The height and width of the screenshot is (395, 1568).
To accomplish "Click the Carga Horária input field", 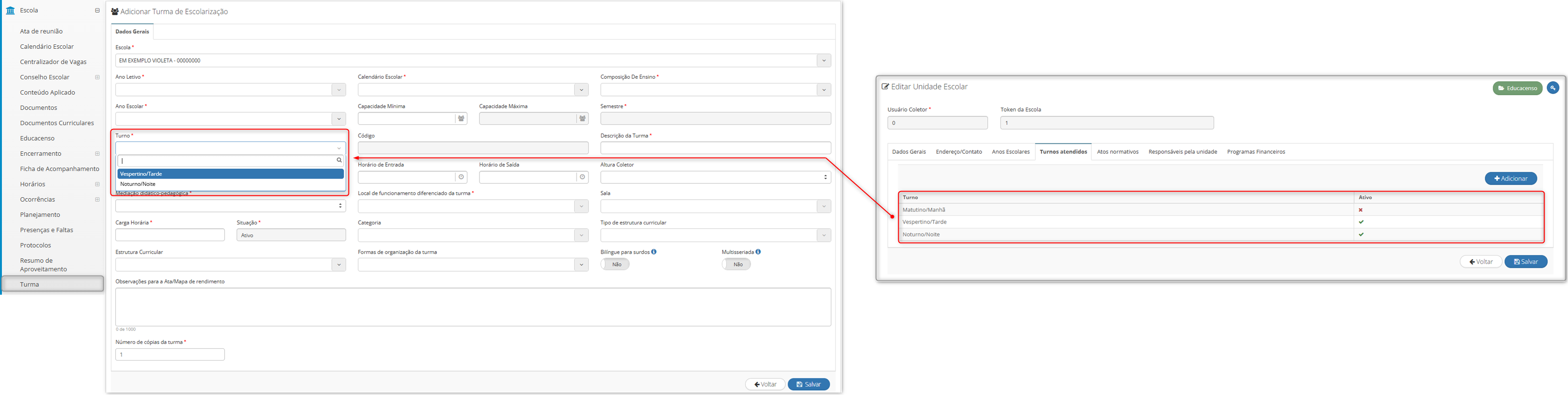I will pyautogui.click(x=170, y=235).
